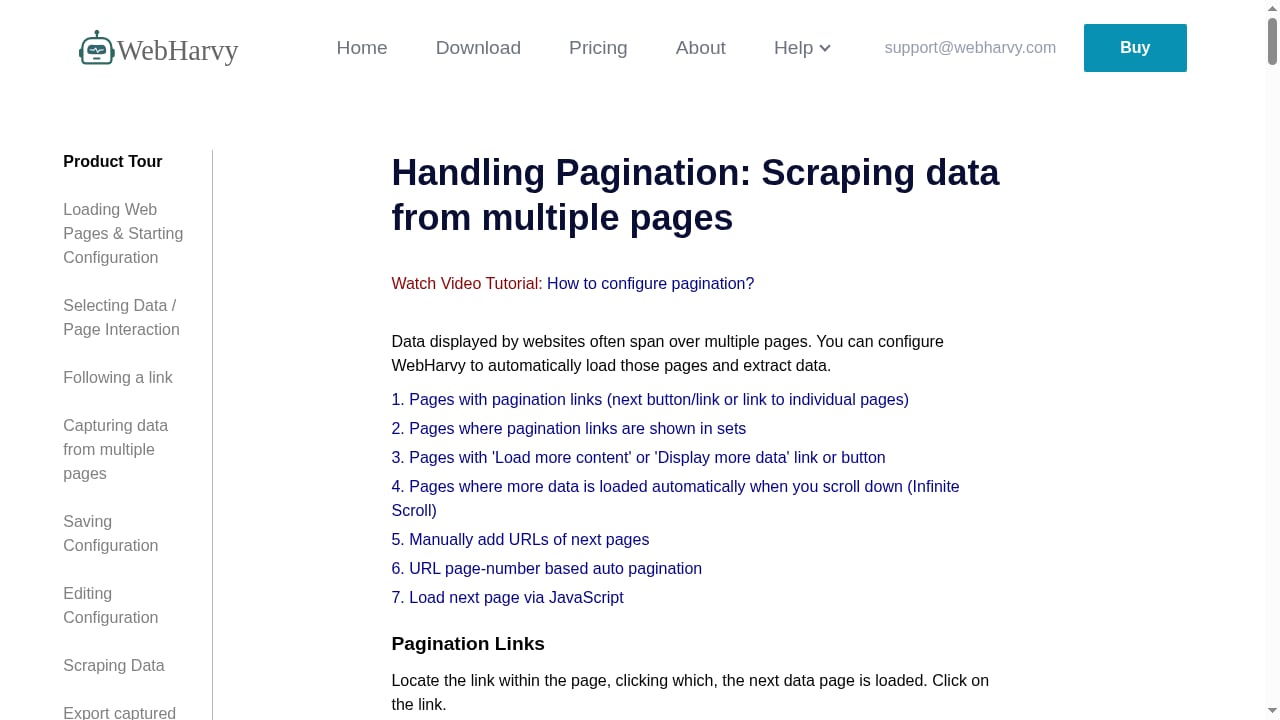
Task: Open 'Load next page via JavaScript' link
Action: click(x=507, y=598)
